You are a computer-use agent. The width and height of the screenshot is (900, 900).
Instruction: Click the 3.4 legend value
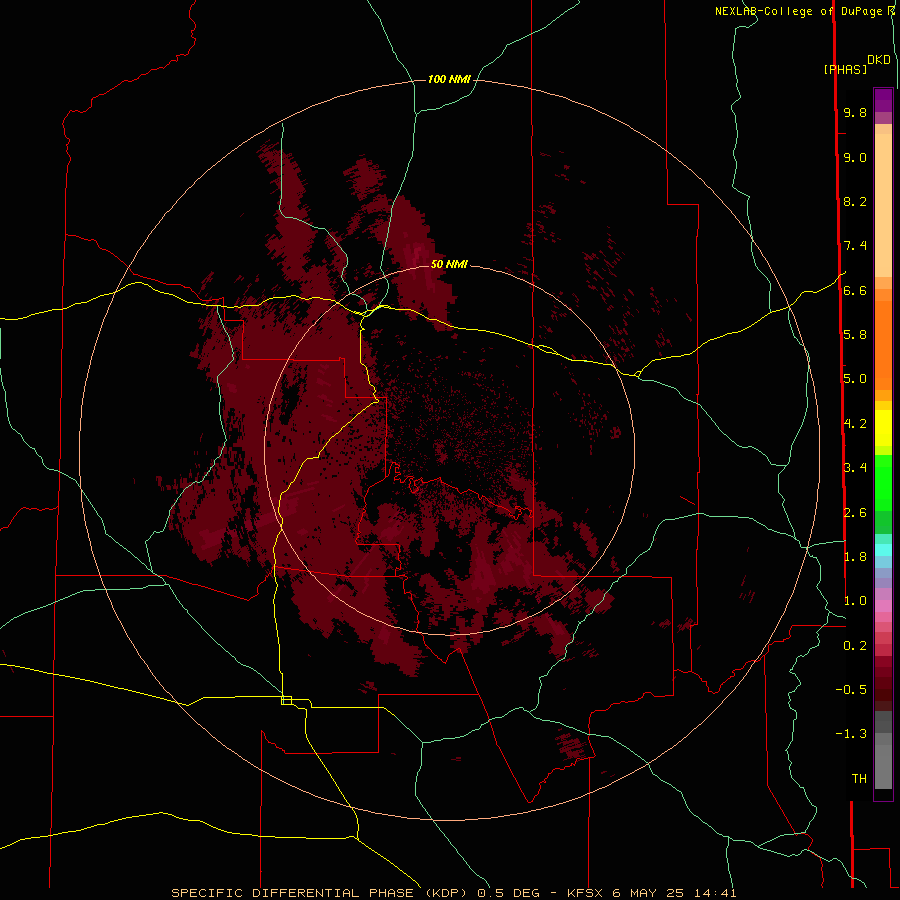855,467
